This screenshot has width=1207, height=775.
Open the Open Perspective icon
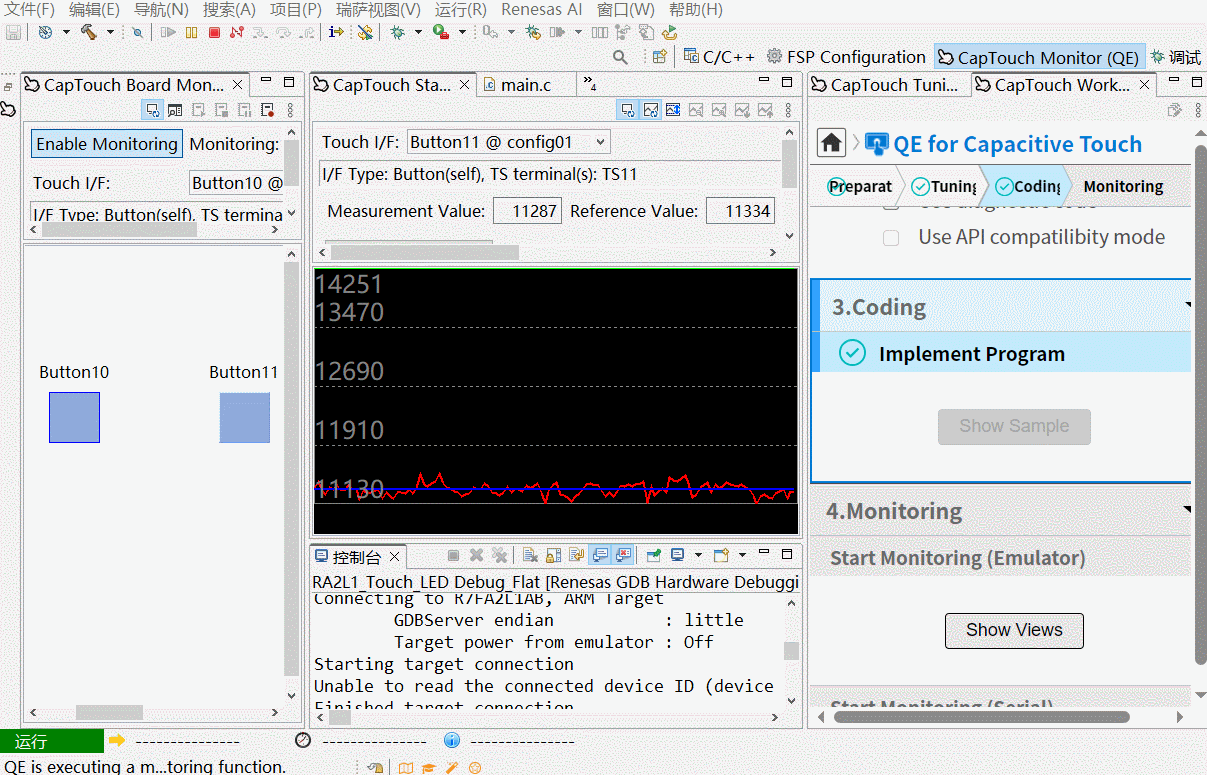coord(659,57)
